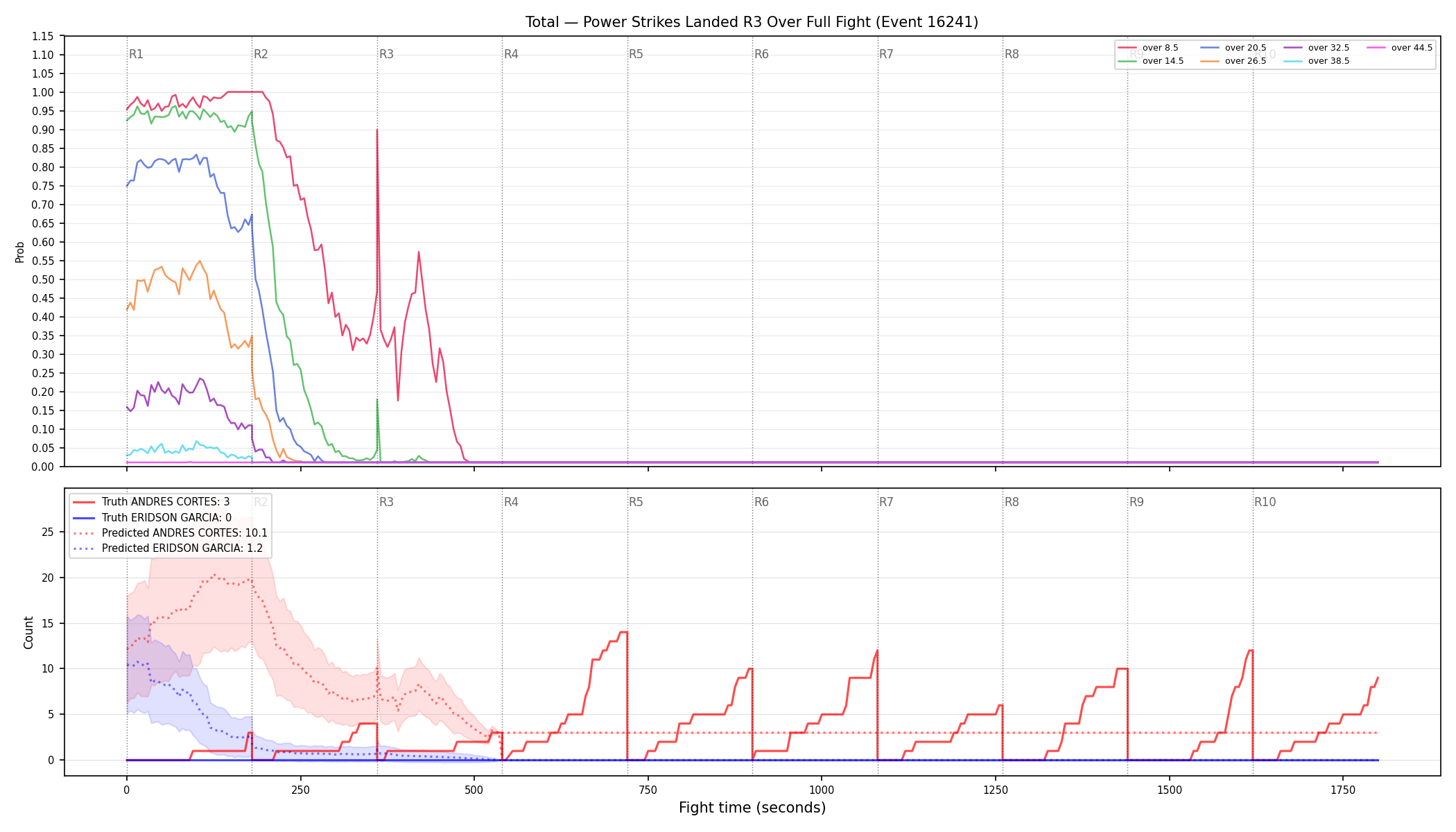Viewport: 1456px width, 832px height.
Task: Click the 1750 tick on the fight time axis
Action: click(x=1343, y=790)
